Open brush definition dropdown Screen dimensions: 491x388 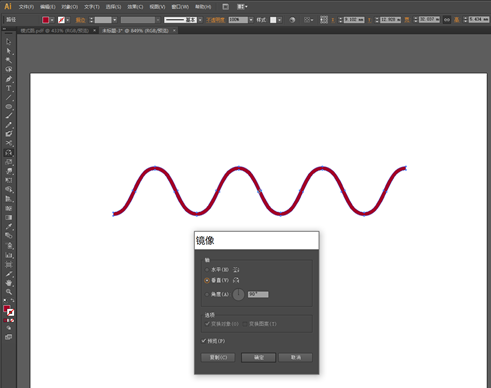[200, 20]
